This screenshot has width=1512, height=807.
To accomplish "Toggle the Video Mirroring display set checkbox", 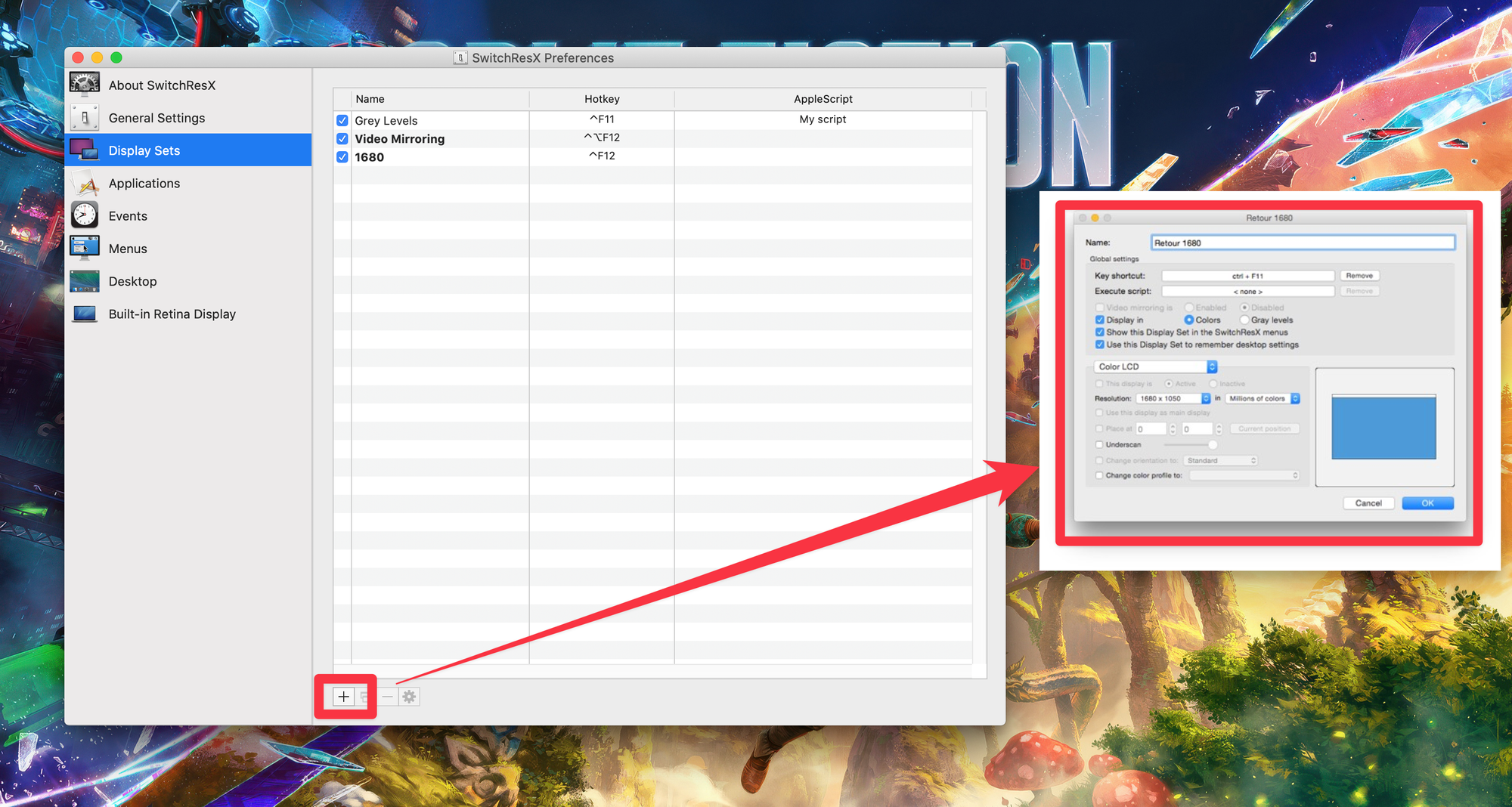I will [342, 138].
